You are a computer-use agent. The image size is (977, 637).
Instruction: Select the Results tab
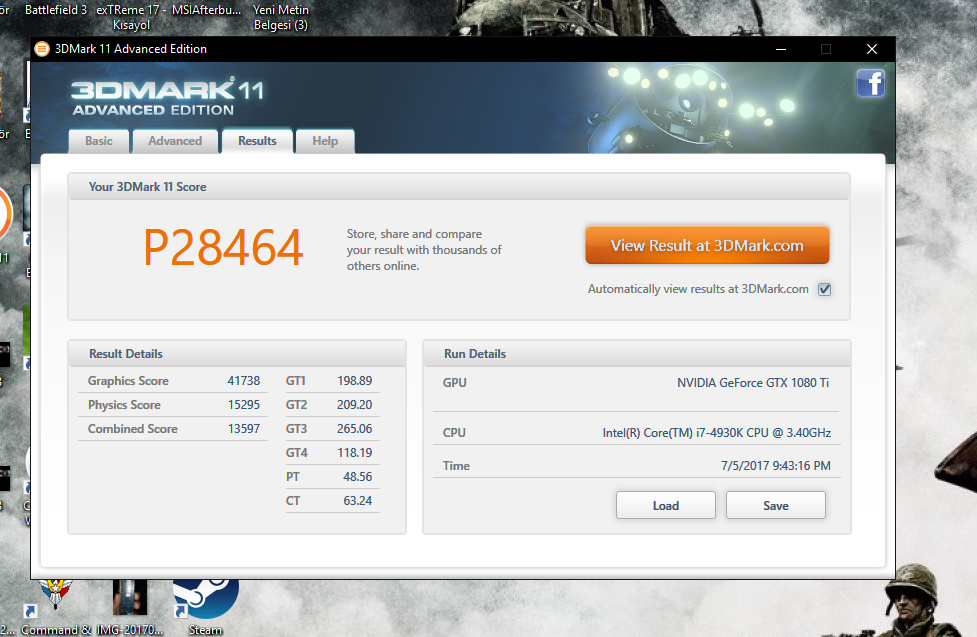click(257, 141)
